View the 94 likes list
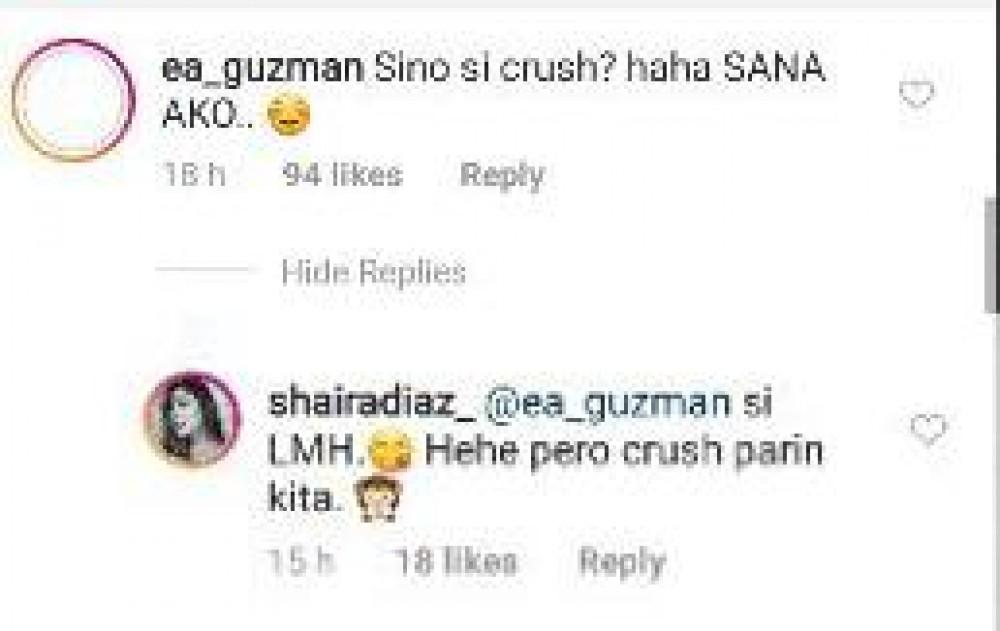Screen dimensions: 1000x631 (342, 176)
